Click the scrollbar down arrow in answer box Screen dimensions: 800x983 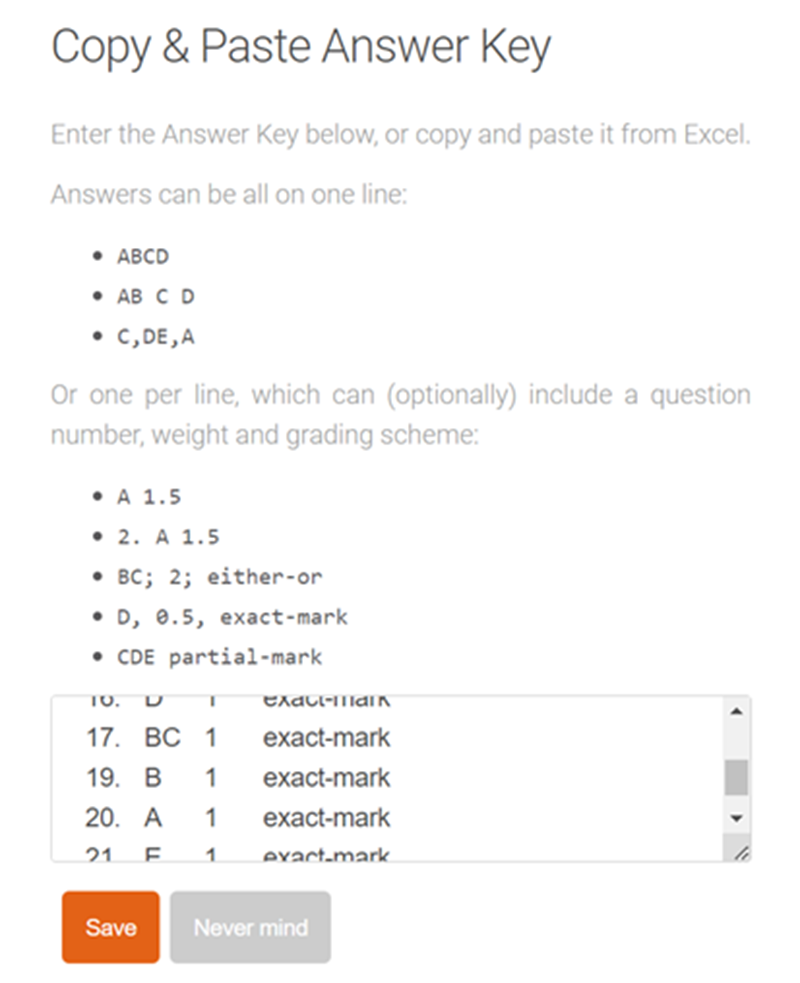coord(736,817)
